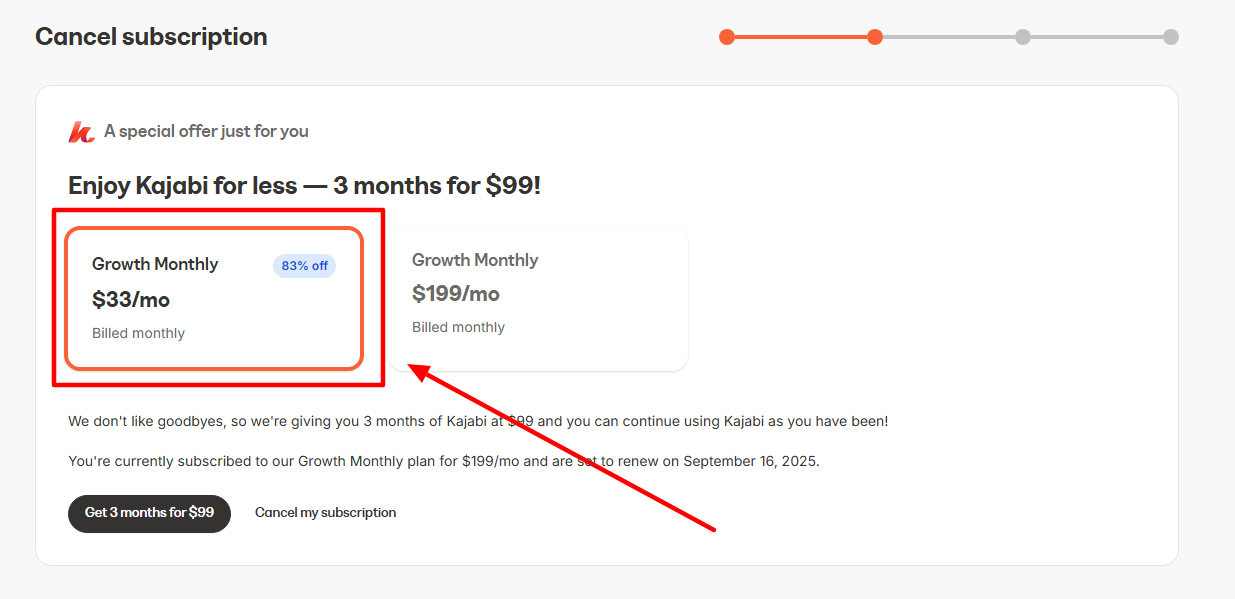1235x599 pixels.
Task: Click the September 16, 2025 renewal sentence
Action: tap(444, 462)
